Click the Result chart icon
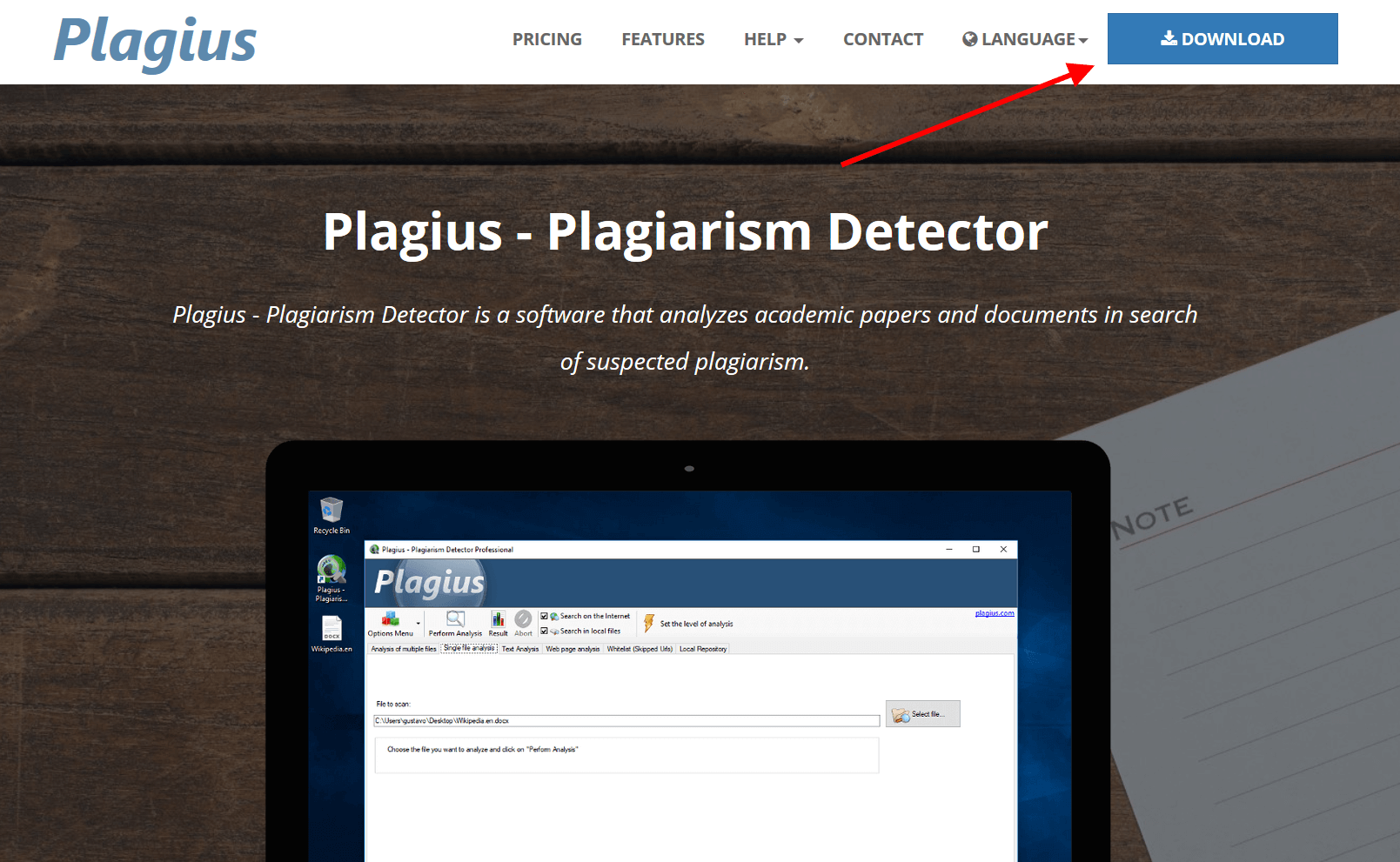Image resolution: width=1400 pixels, height=862 pixels. (x=498, y=618)
